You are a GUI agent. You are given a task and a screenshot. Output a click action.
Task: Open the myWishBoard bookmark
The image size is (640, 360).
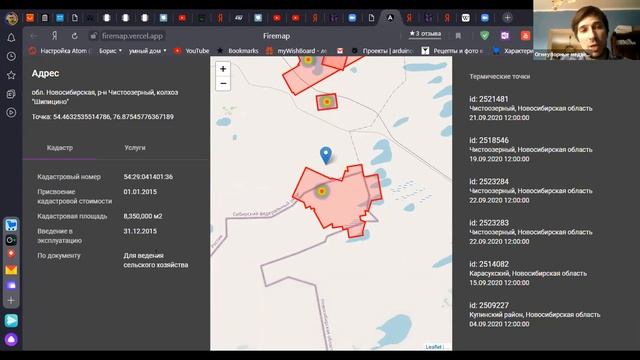tap(296, 51)
